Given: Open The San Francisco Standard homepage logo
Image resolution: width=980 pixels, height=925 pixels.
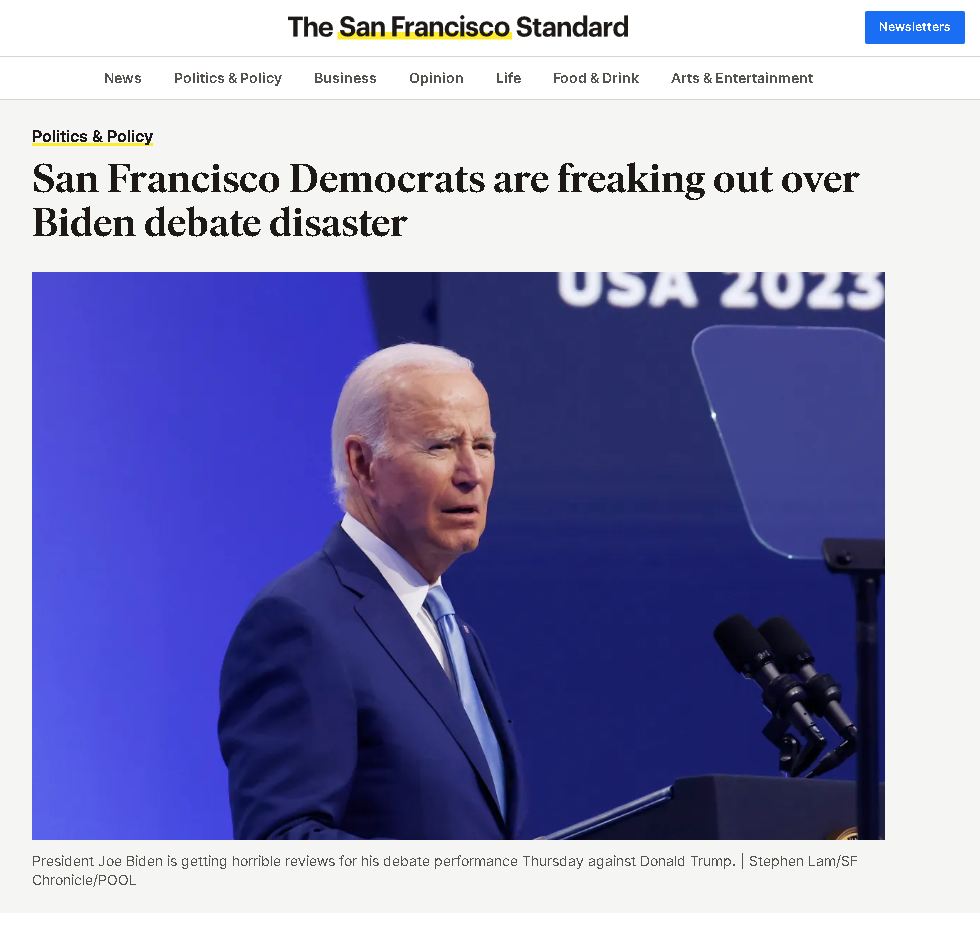Looking at the screenshot, I should 458,28.
